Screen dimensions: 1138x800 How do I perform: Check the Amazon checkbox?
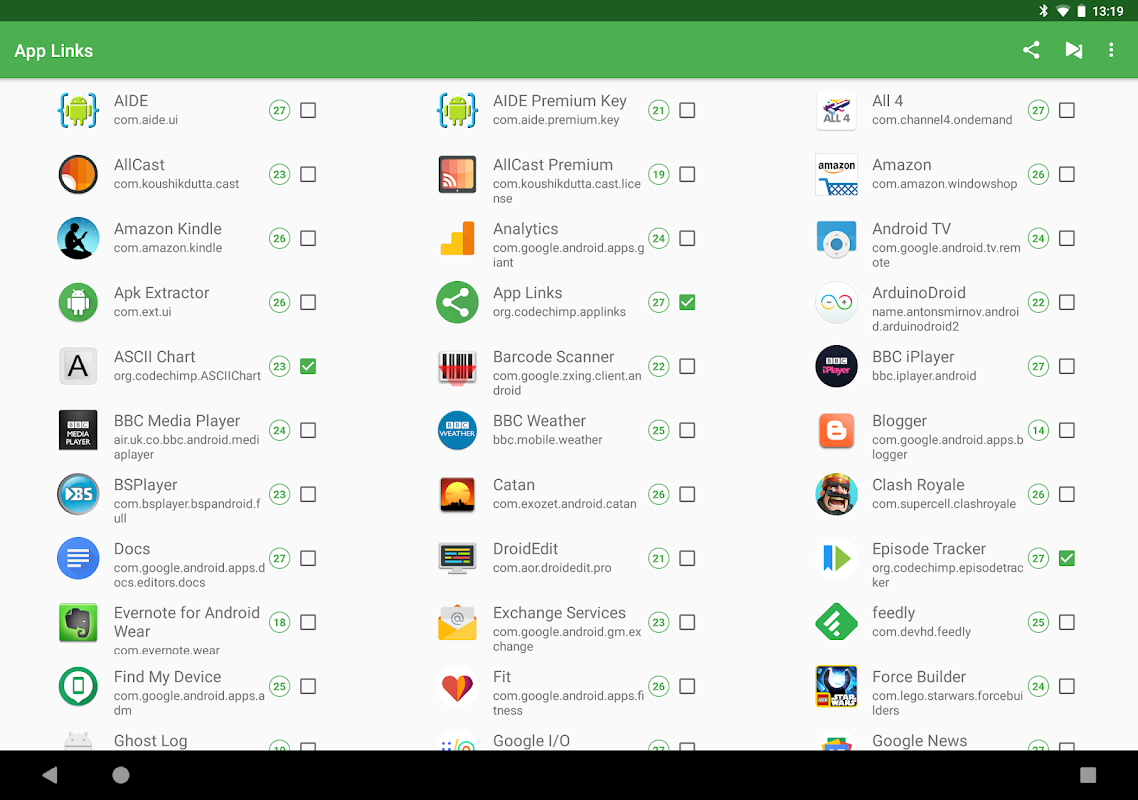click(1067, 174)
